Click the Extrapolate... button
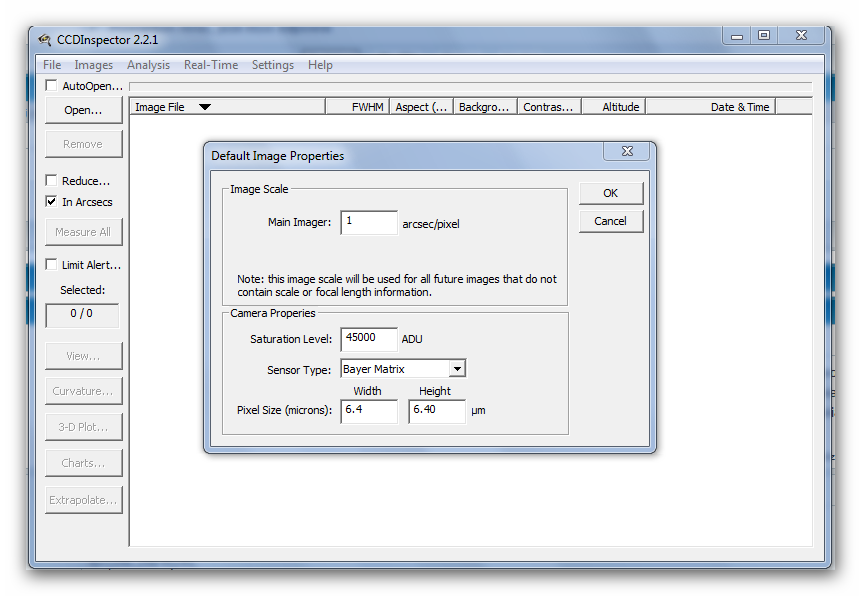This screenshot has height=596, width=861. pyautogui.click(x=83, y=500)
